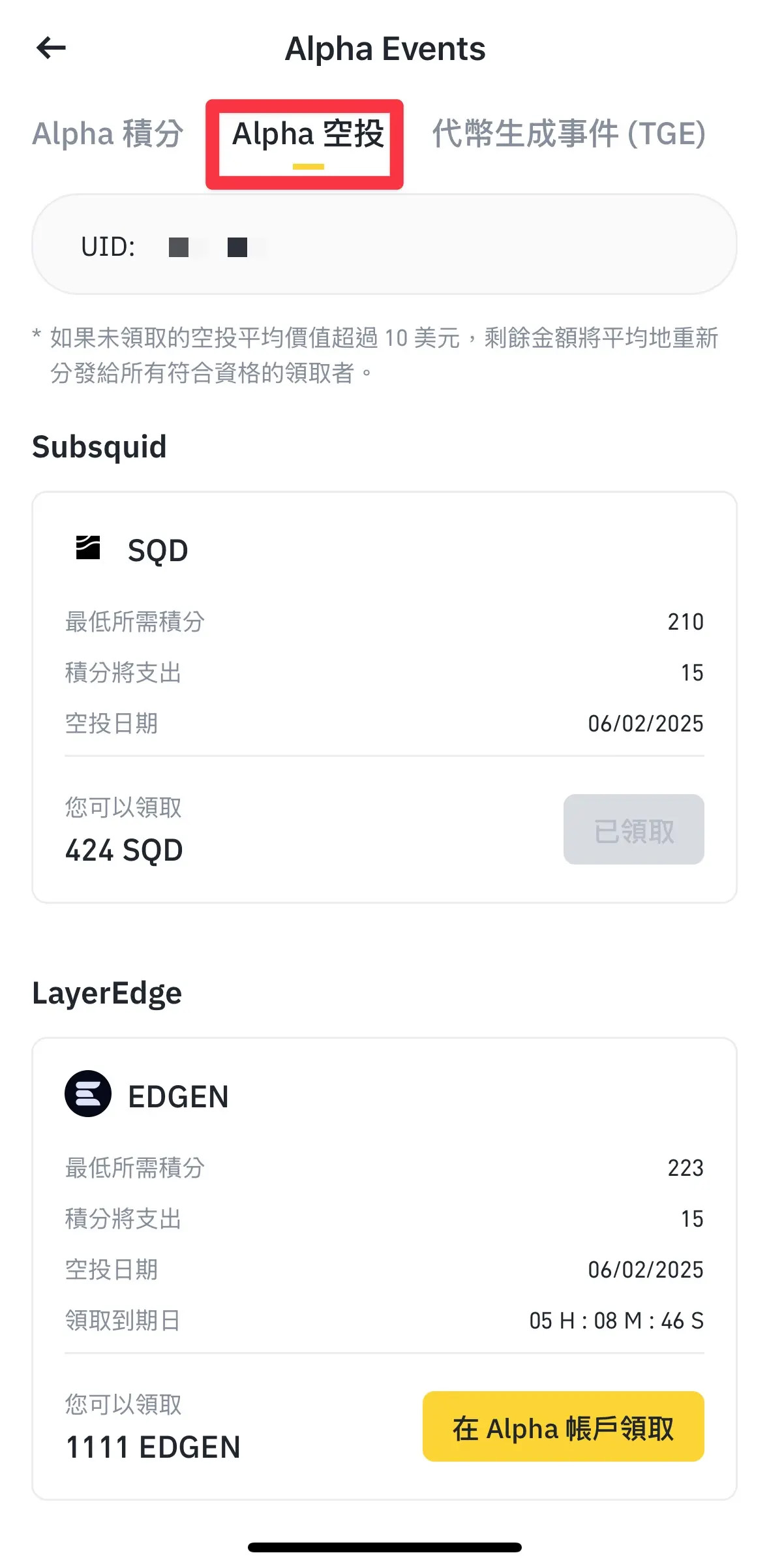This screenshot has height=1568, width=769.
Task: Click the SQD token logo
Action: coord(88,548)
